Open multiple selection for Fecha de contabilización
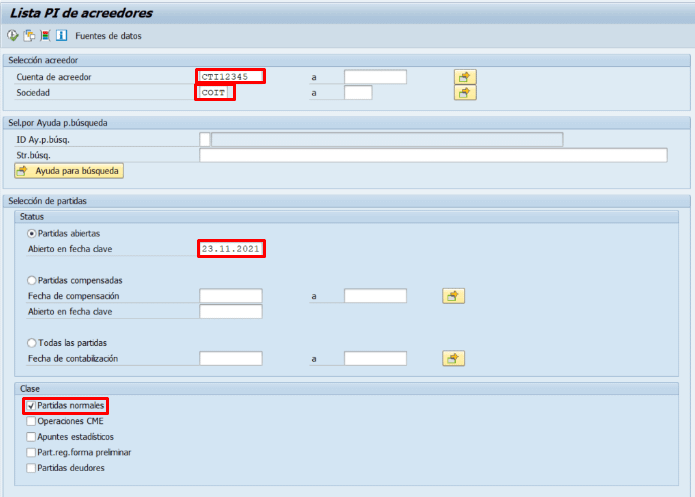This screenshot has height=497, width=695. pos(454,358)
